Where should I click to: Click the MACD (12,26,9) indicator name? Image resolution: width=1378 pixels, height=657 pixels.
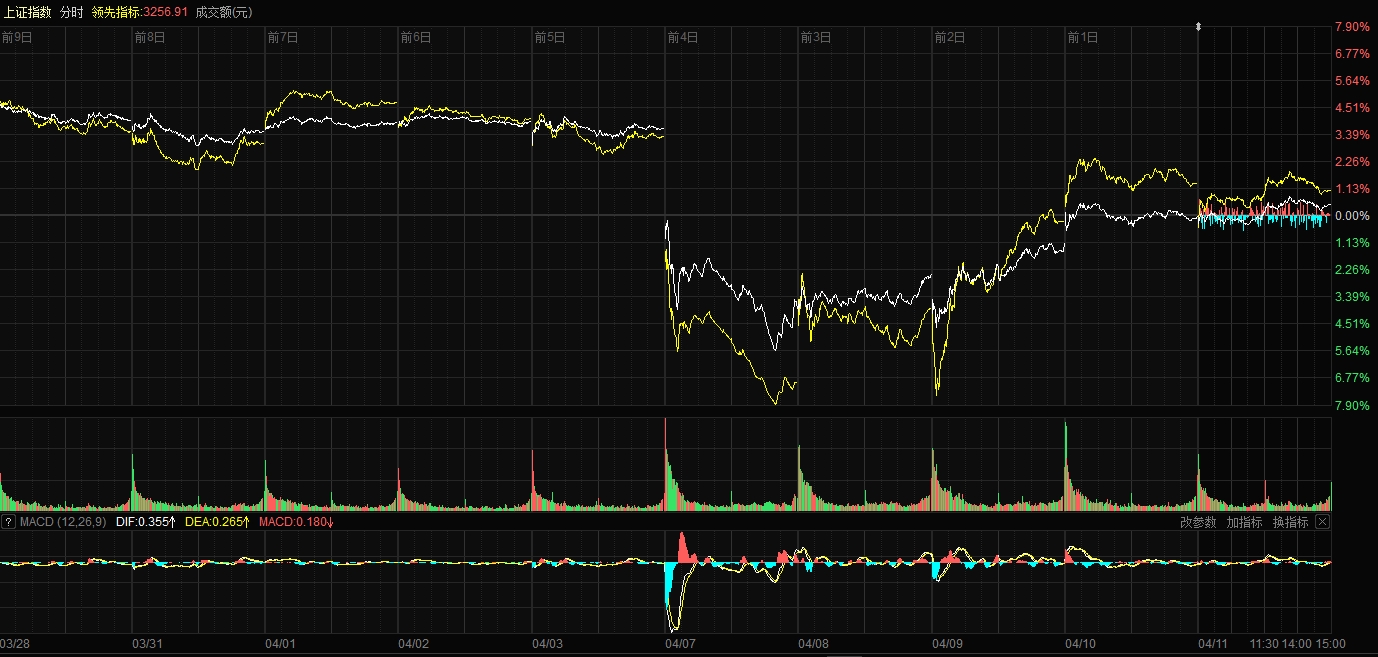click(63, 522)
